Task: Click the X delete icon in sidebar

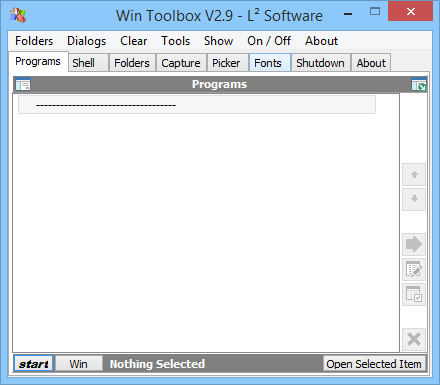Action: click(414, 339)
